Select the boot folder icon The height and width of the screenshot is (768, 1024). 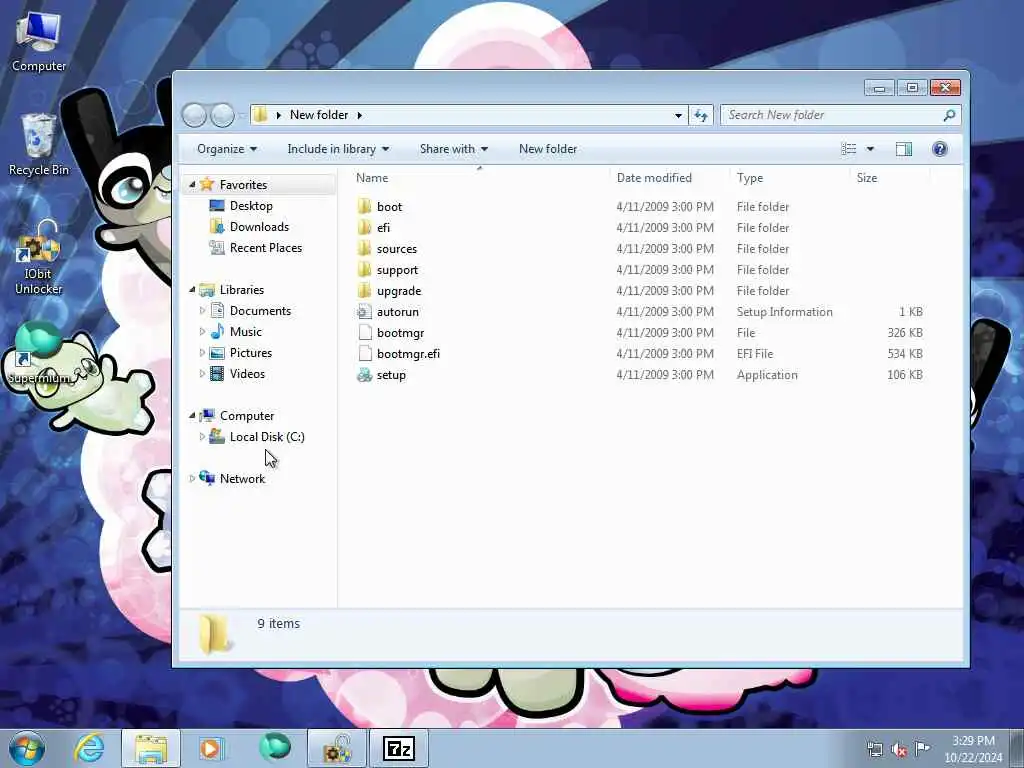point(364,206)
